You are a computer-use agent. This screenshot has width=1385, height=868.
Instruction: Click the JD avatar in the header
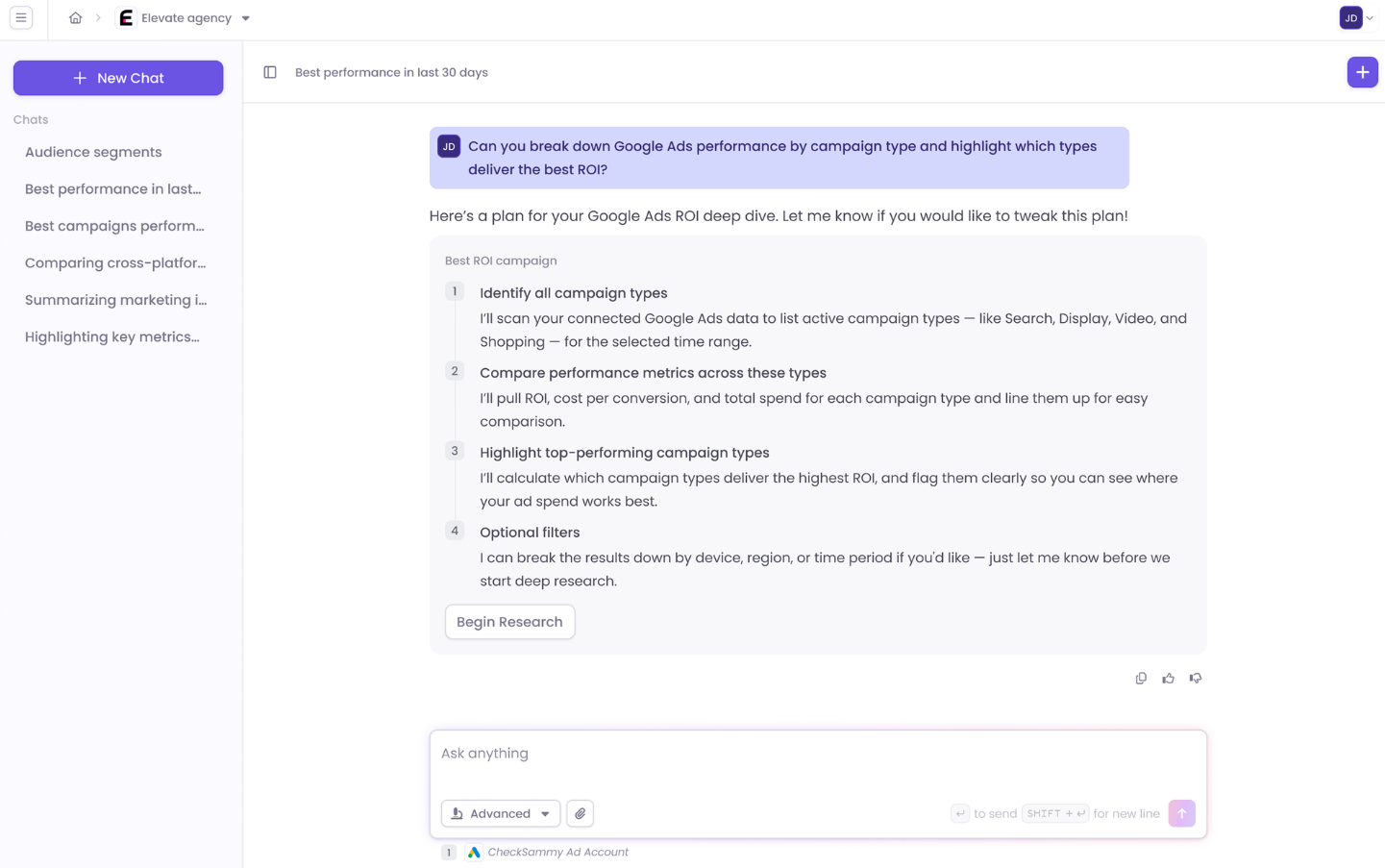point(1350,18)
